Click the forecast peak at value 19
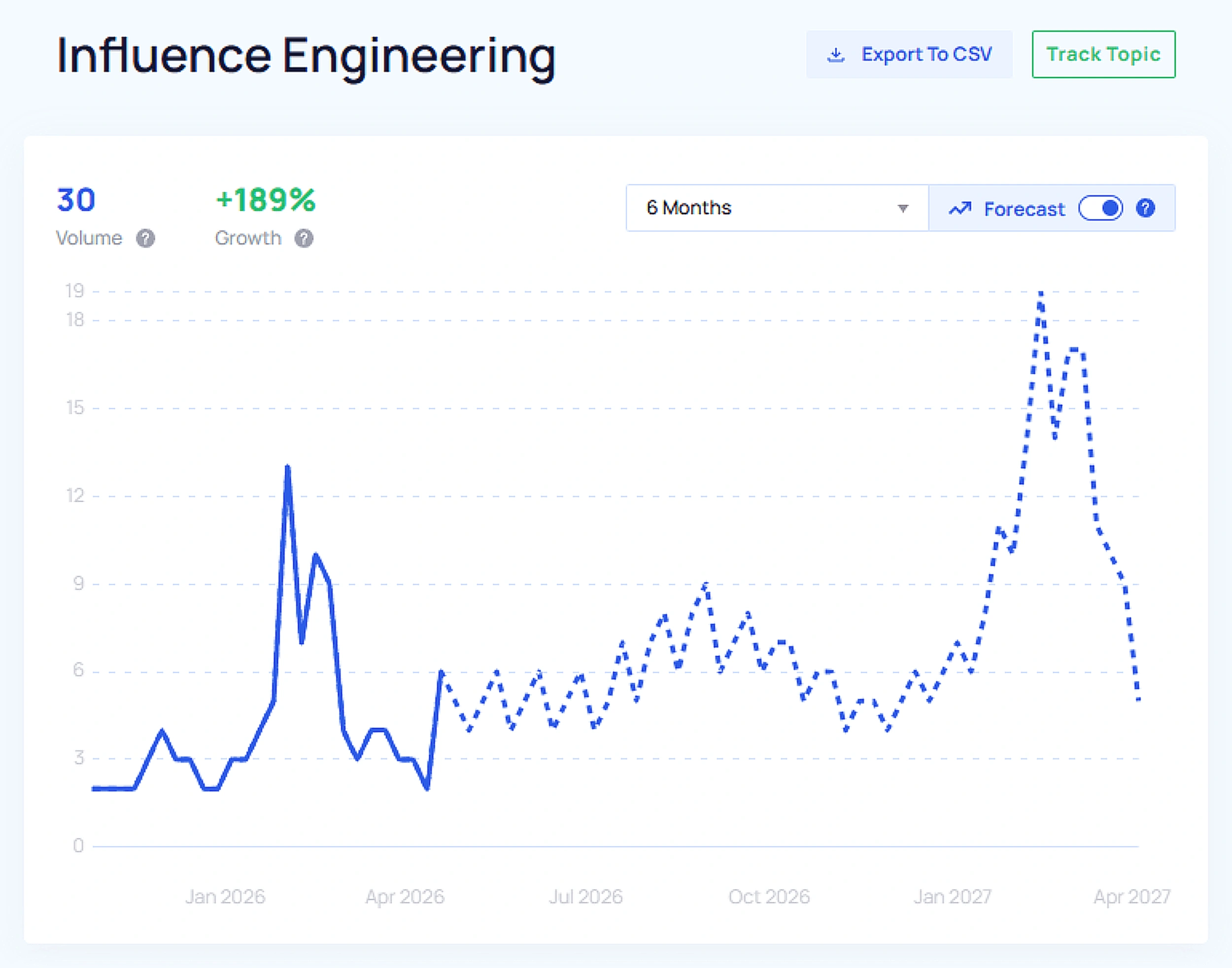The image size is (1232, 968). (1040, 294)
